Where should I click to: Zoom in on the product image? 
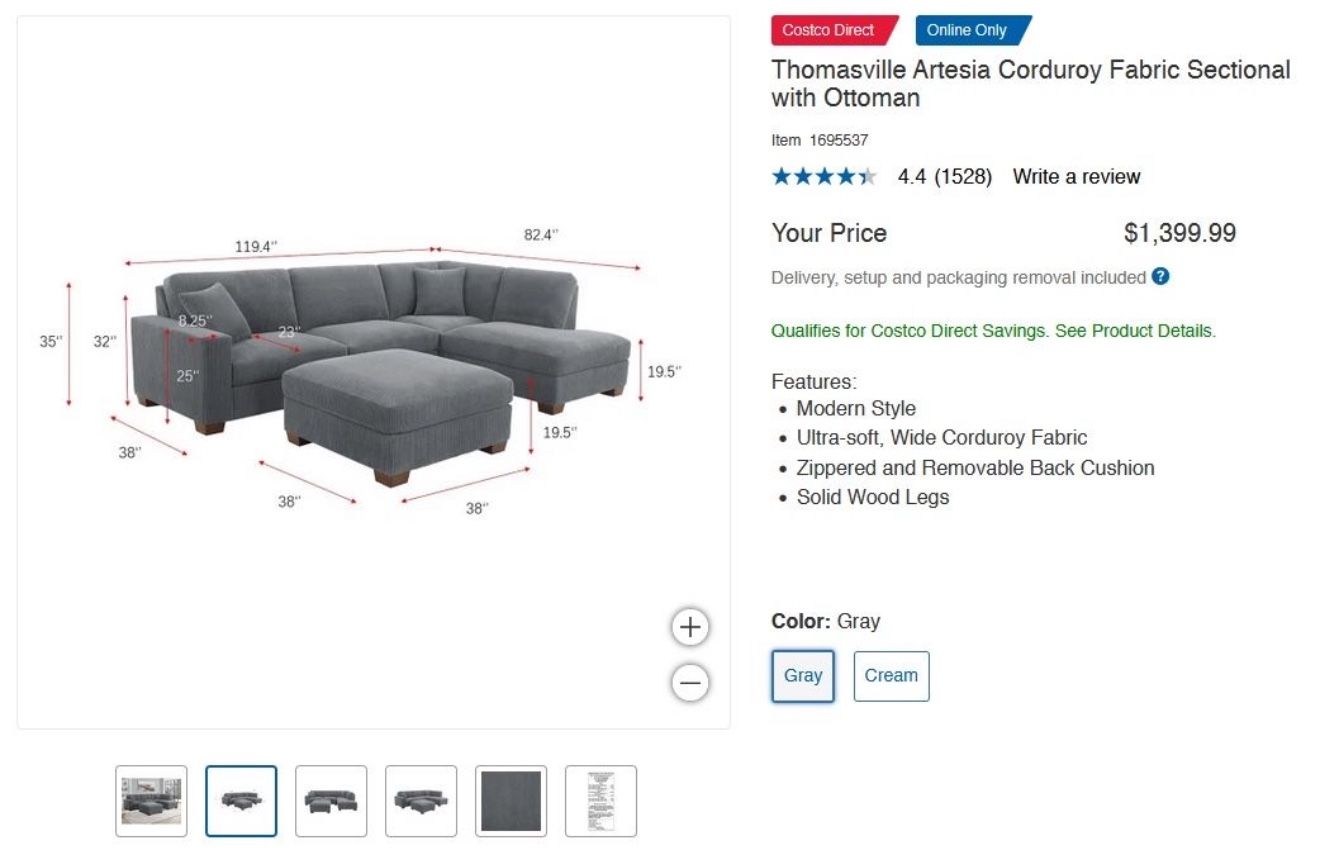tap(689, 627)
